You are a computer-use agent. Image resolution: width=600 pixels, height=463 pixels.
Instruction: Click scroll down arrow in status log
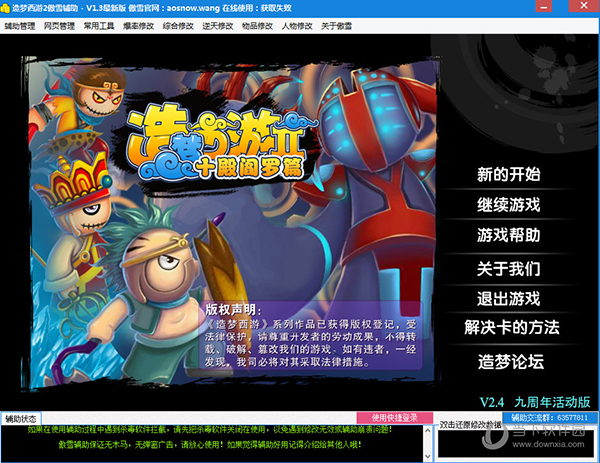428,456
